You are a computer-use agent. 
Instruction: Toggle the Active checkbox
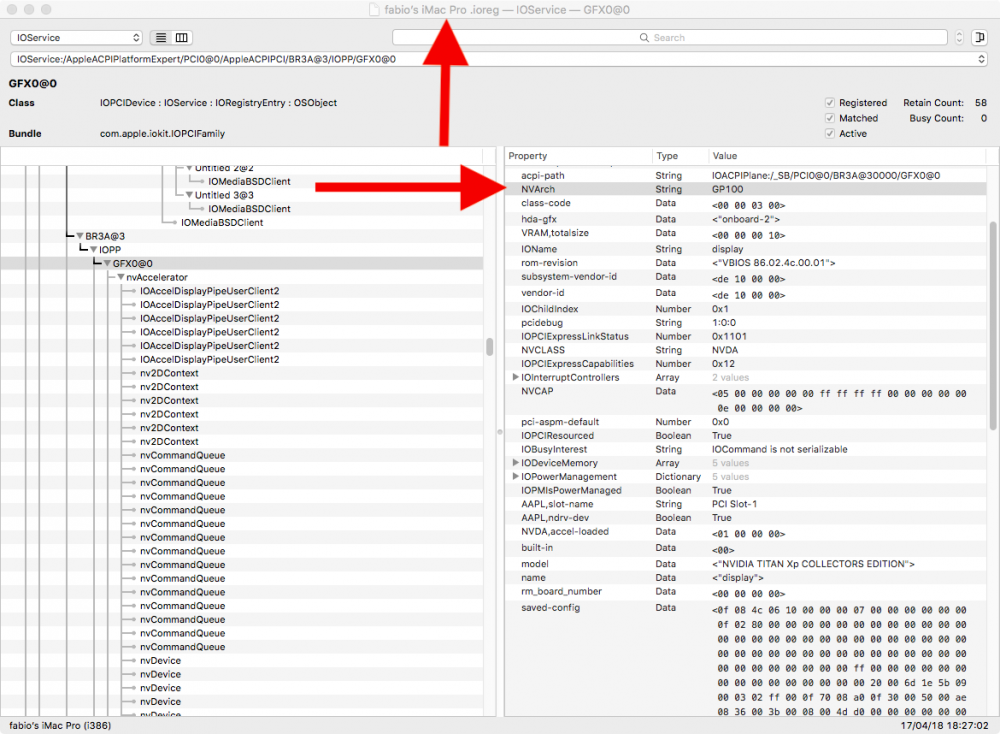coord(830,133)
